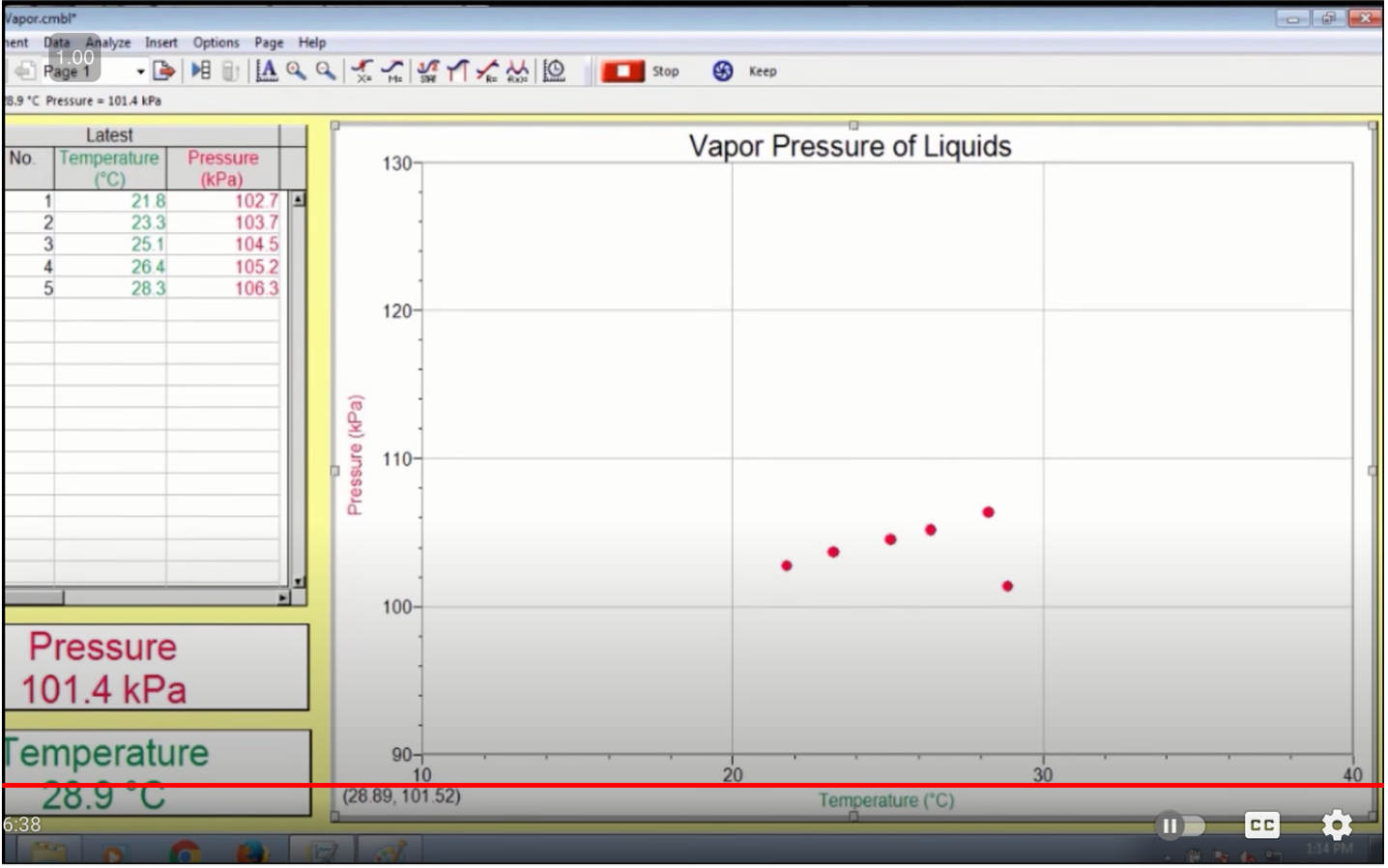Click the Latest data set header
The image size is (1388, 868).
click(109, 135)
